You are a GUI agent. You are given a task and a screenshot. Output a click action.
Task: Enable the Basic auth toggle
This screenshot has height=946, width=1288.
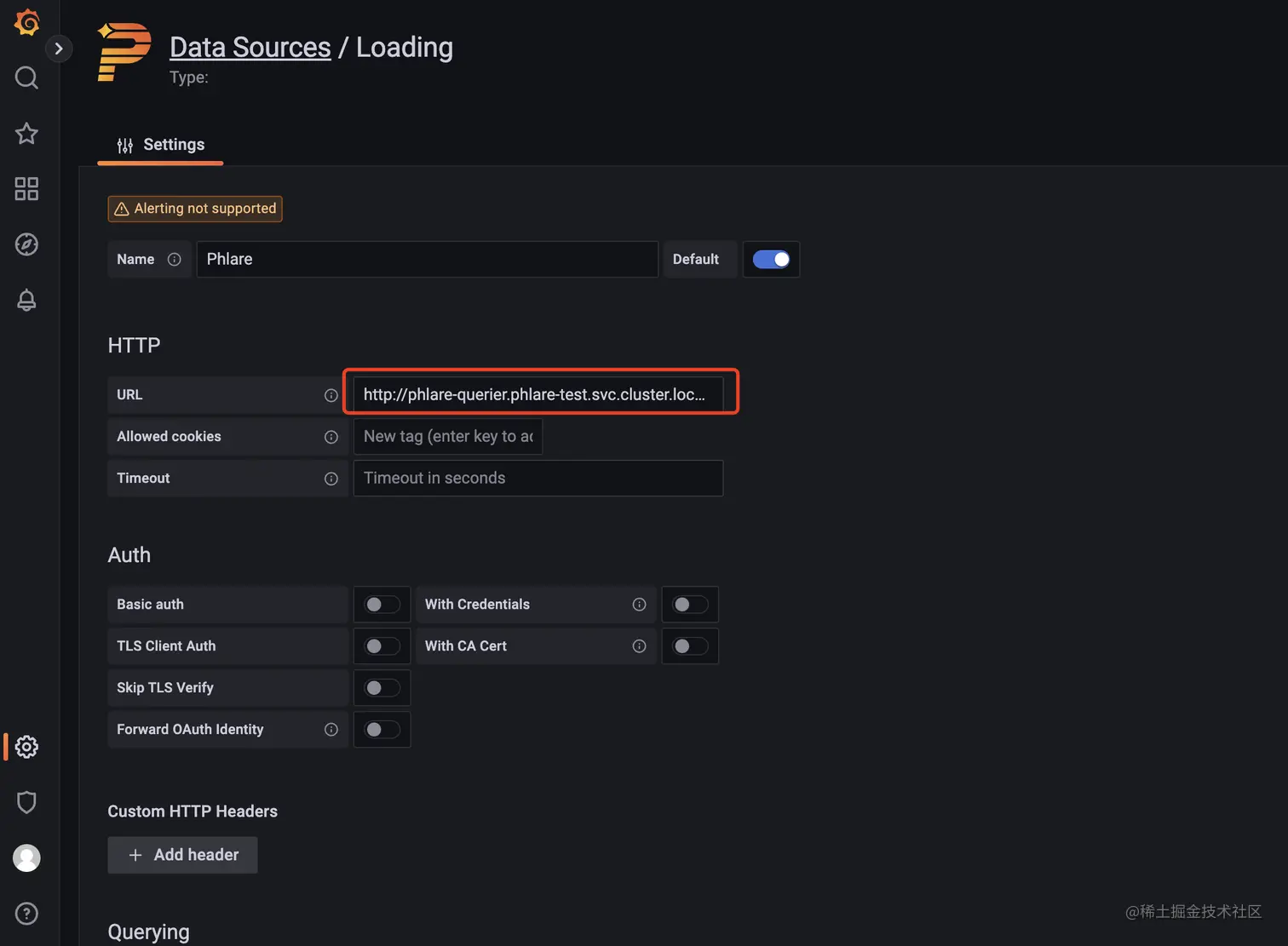382,605
